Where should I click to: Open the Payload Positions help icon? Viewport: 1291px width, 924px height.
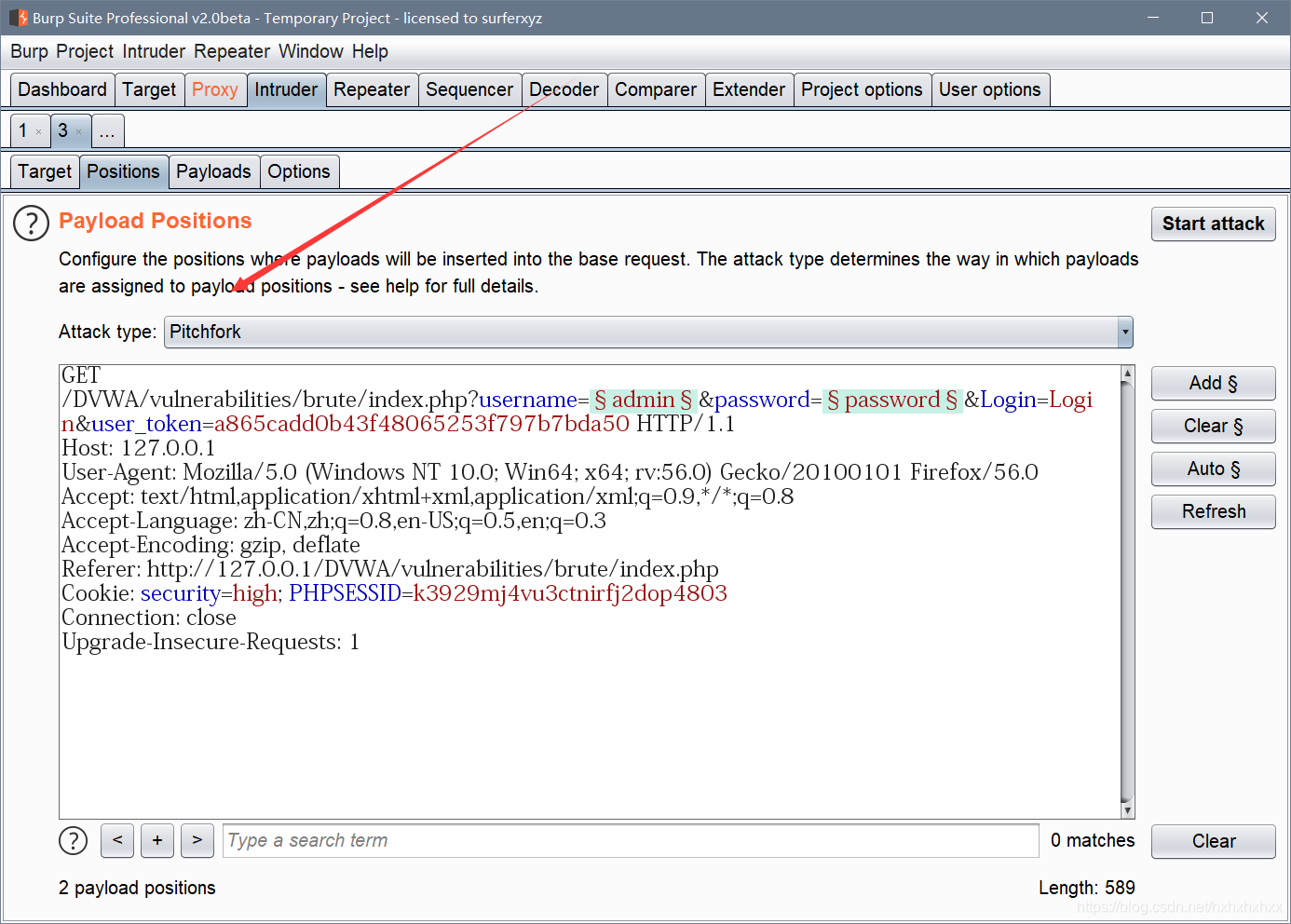tap(31, 224)
